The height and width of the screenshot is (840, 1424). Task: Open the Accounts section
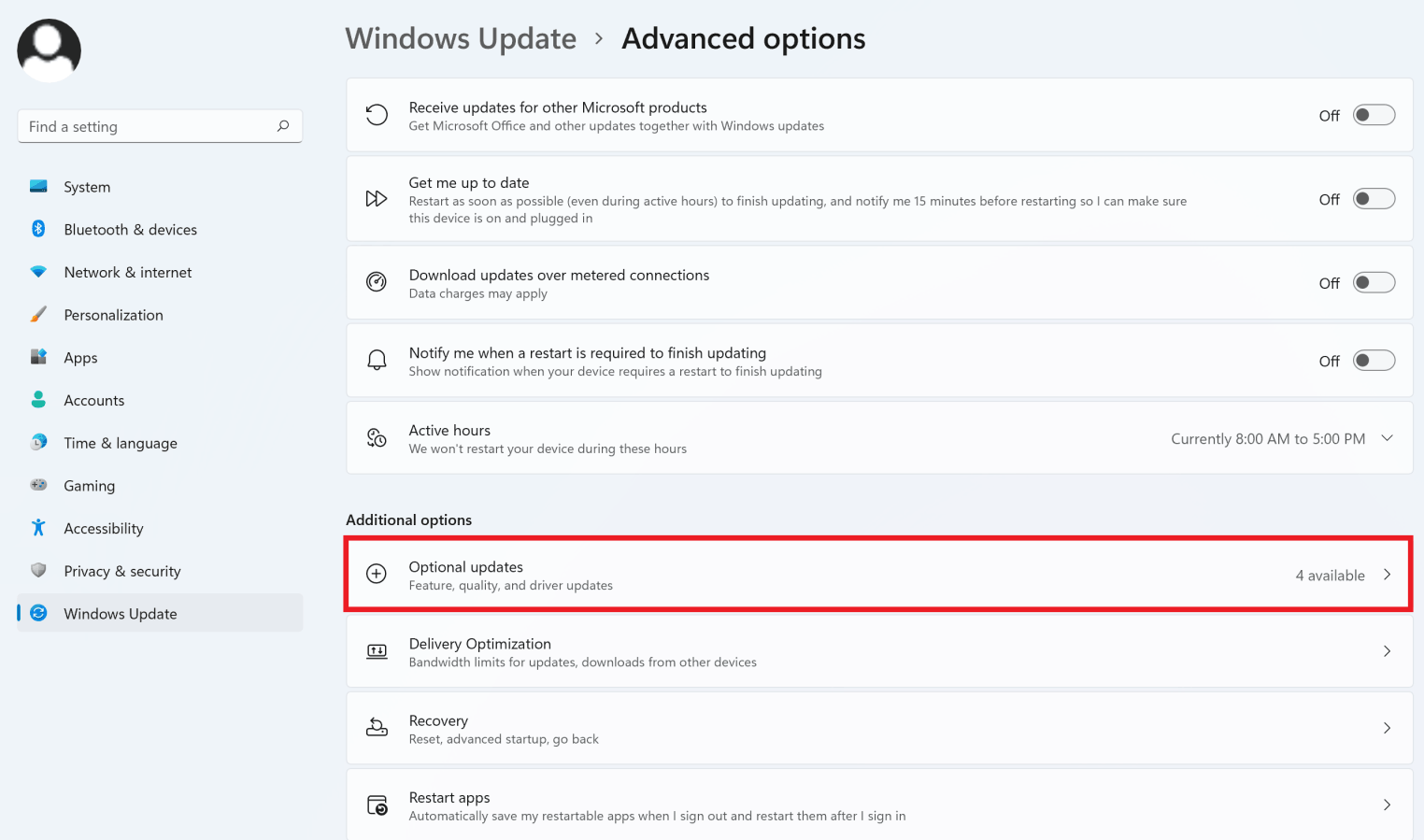click(93, 400)
